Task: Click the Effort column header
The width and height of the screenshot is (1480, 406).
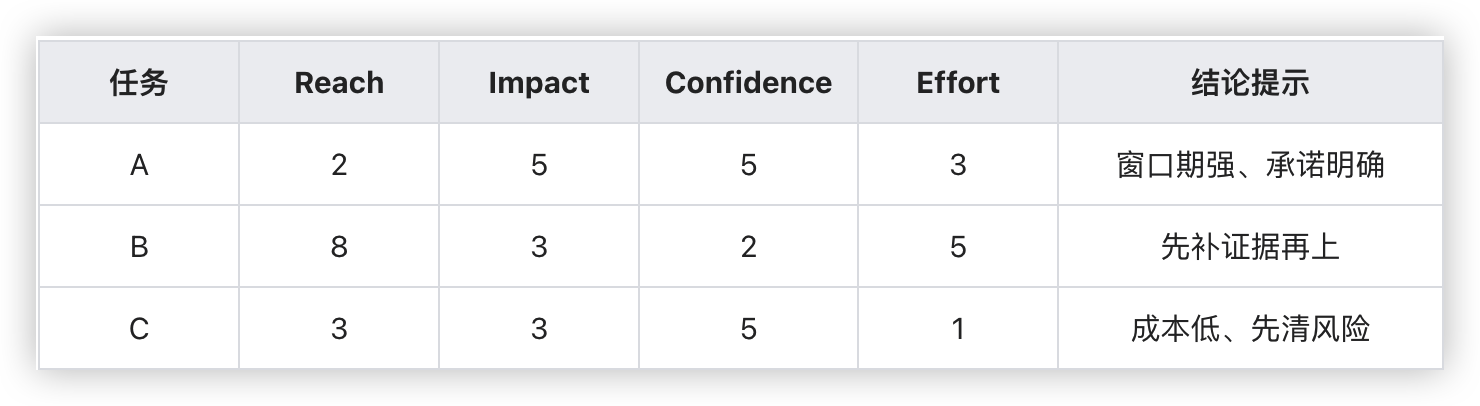Action: (958, 83)
